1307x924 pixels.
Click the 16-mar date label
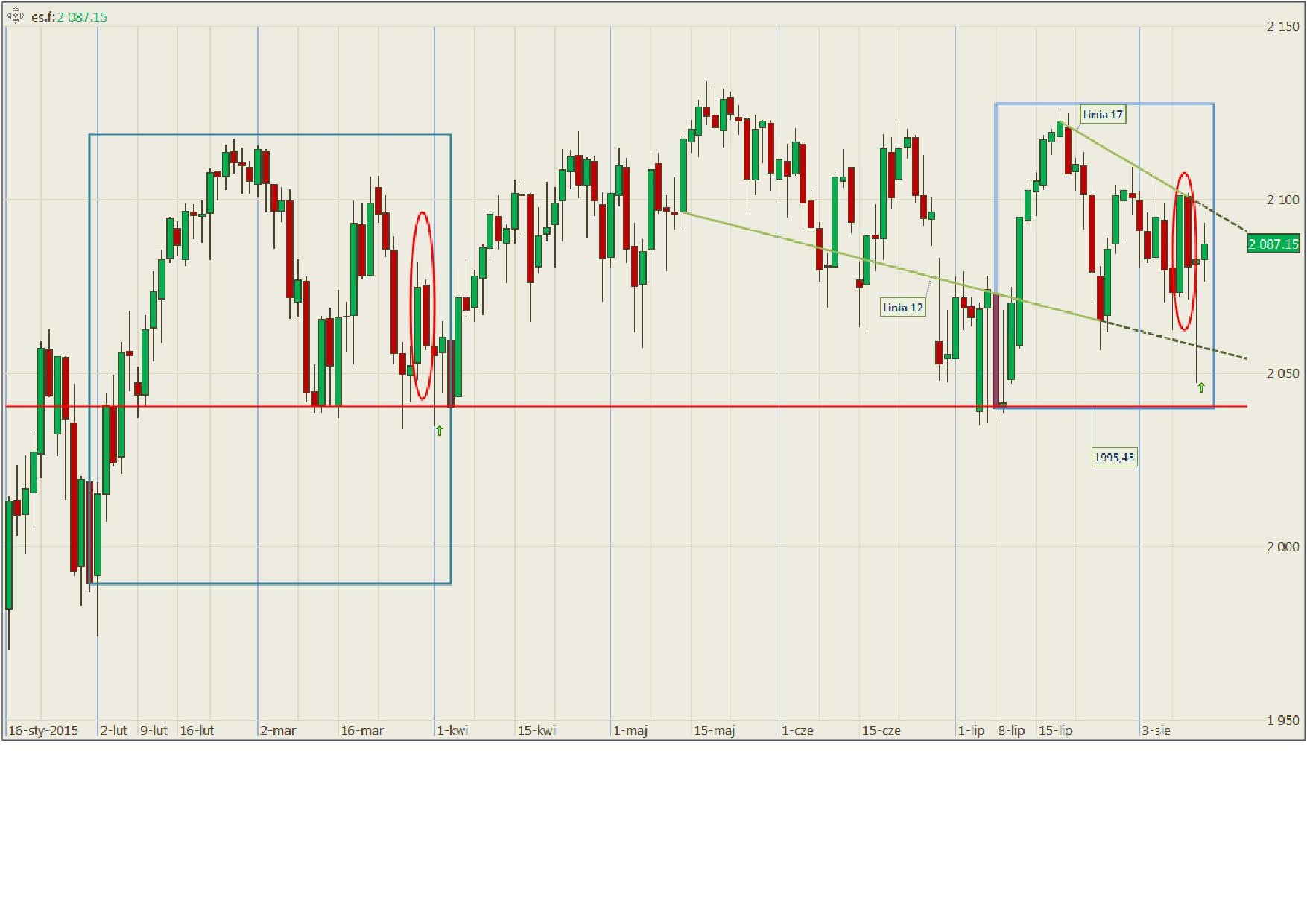pos(362,731)
